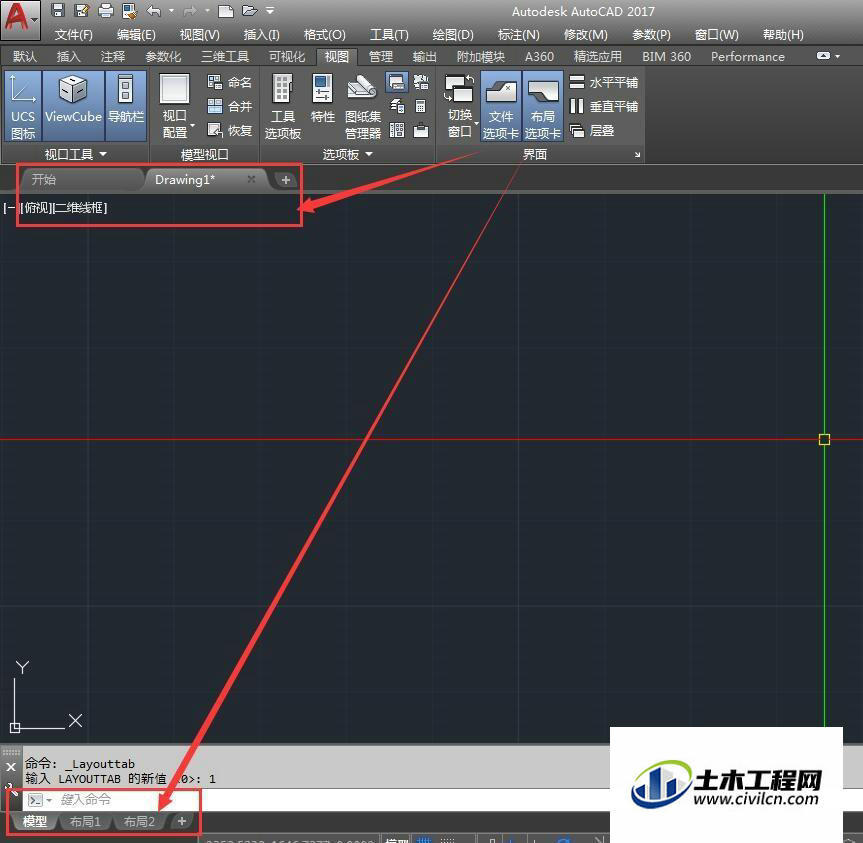Toggle the ViewCube display button

(x=73, y=106)
